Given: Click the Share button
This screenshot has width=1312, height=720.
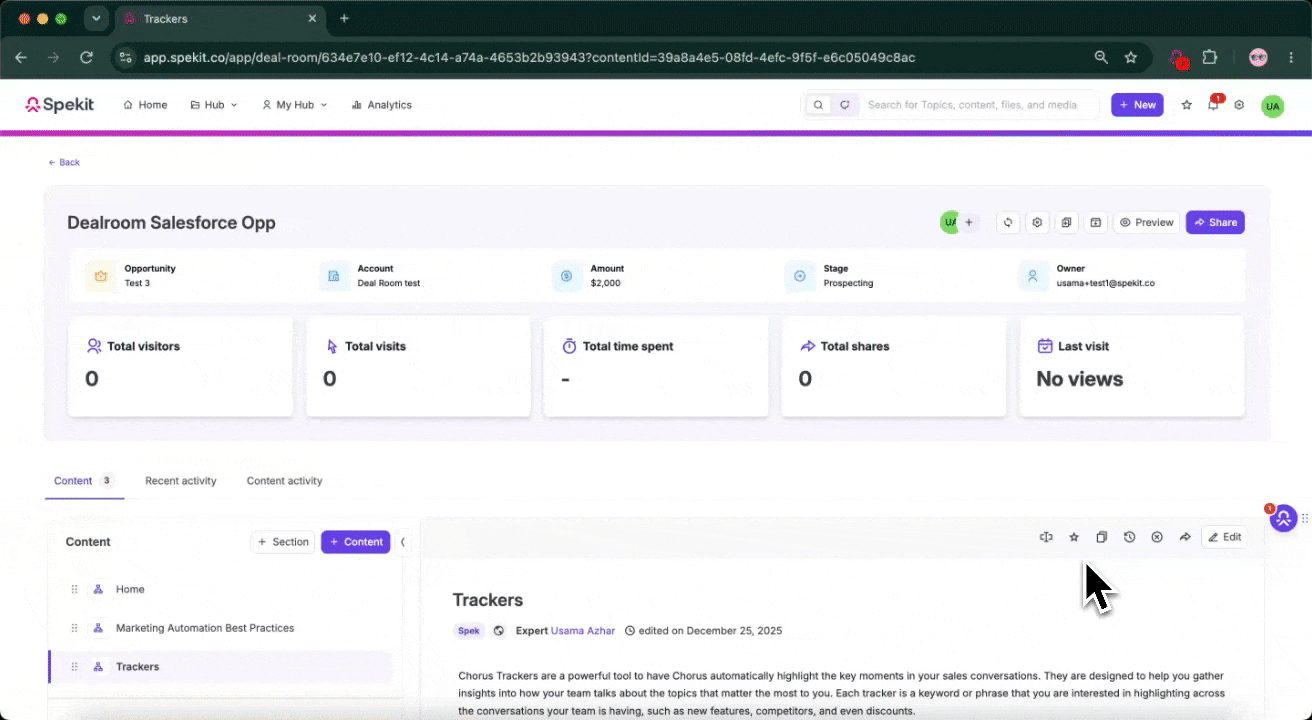Looking at the screenshot, I should coord(1215,222).
